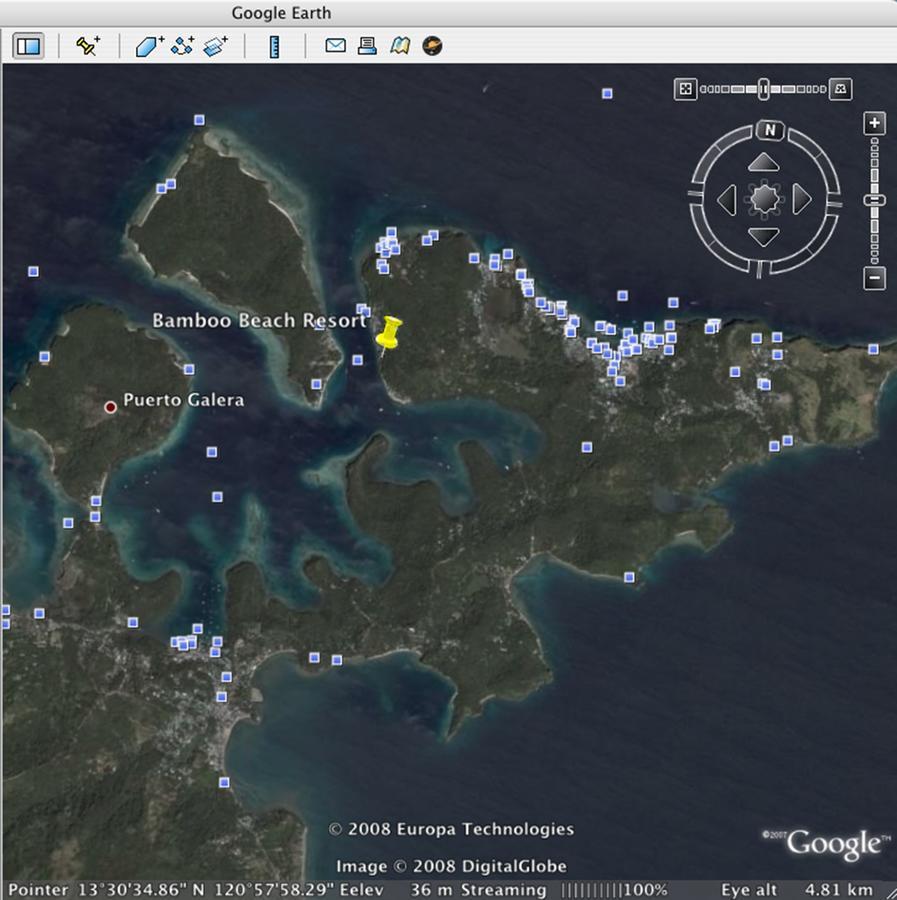This screenshot has height=900, width=897.
Task: Switch between Sky and Earth mode
Action: click(432, 46)
